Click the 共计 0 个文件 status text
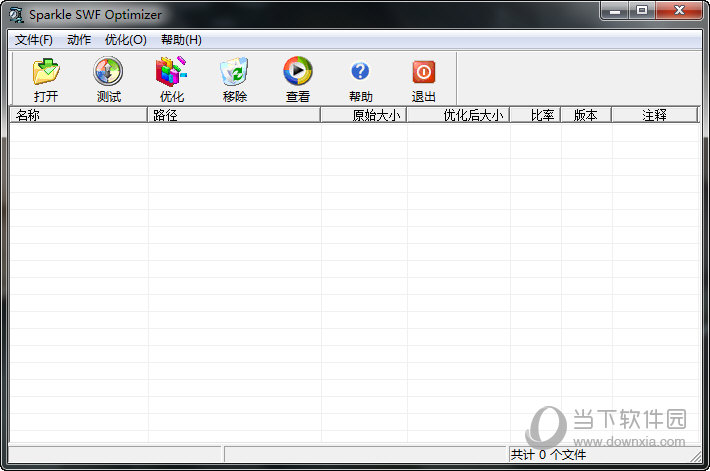Screen dimensions: 710x471 548,454
